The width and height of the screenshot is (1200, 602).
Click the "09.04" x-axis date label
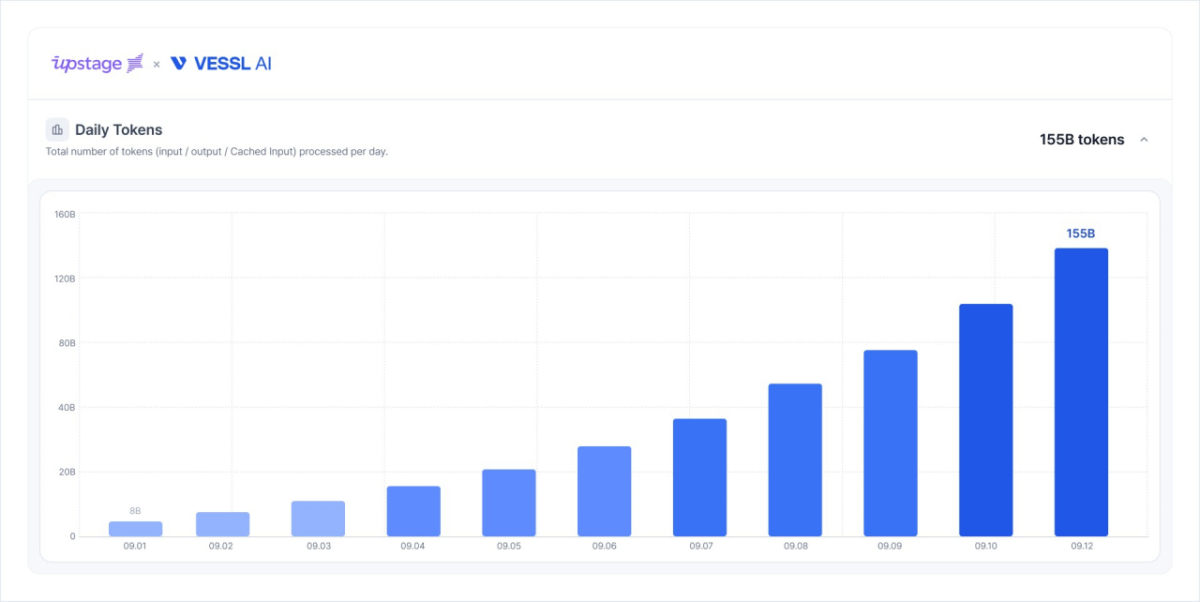[x=413, y=547]
